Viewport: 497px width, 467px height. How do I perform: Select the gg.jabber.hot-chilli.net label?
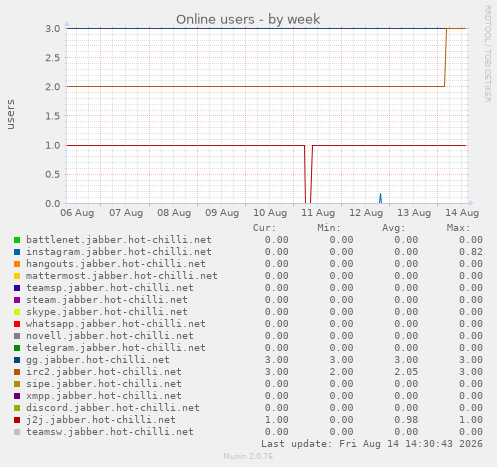(x=98, y=360)
